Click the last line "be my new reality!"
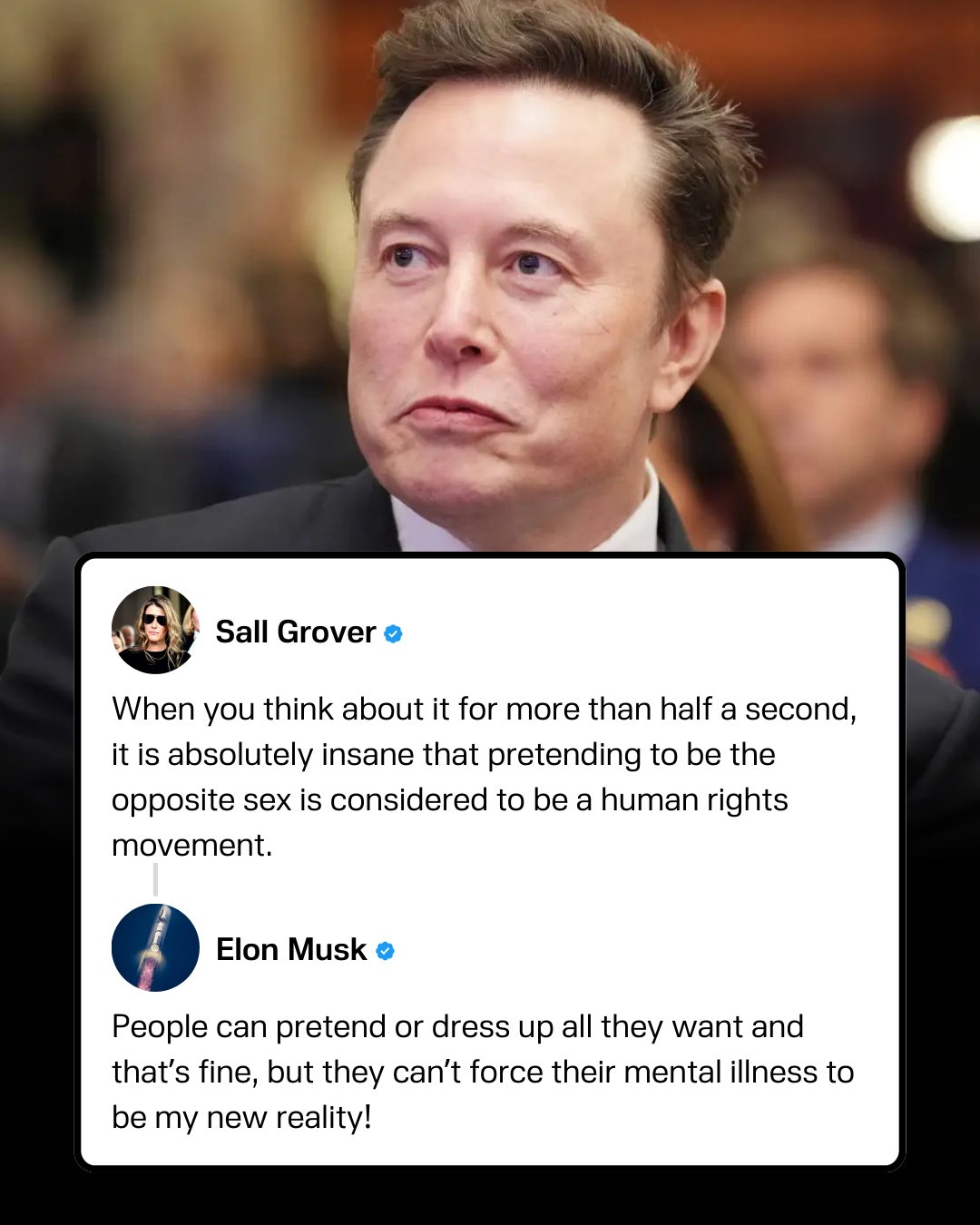This screenshot has height=1225, width=980. 242,1118
